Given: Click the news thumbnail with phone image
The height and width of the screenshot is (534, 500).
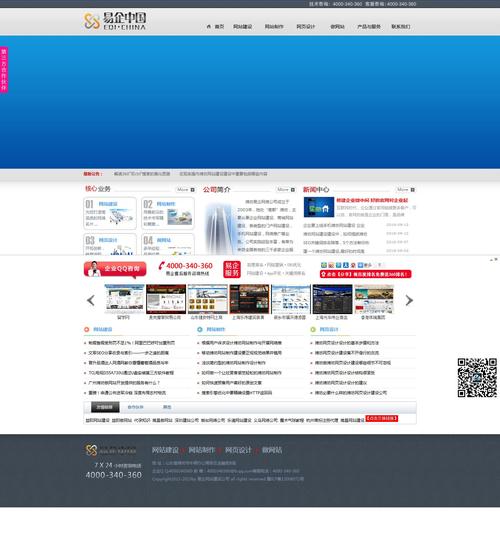Looking at the screenshot, I should click(x=319, y=207).
